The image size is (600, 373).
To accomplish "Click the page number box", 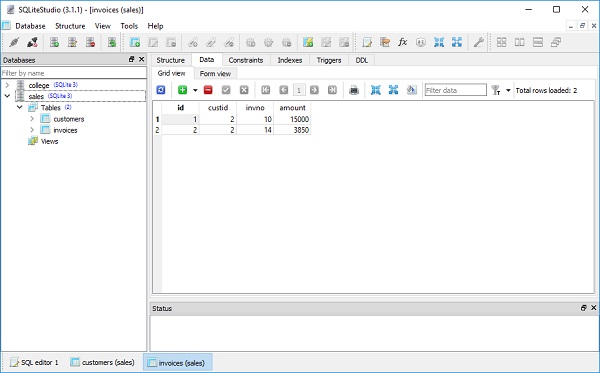I will [x=299, y=90].
